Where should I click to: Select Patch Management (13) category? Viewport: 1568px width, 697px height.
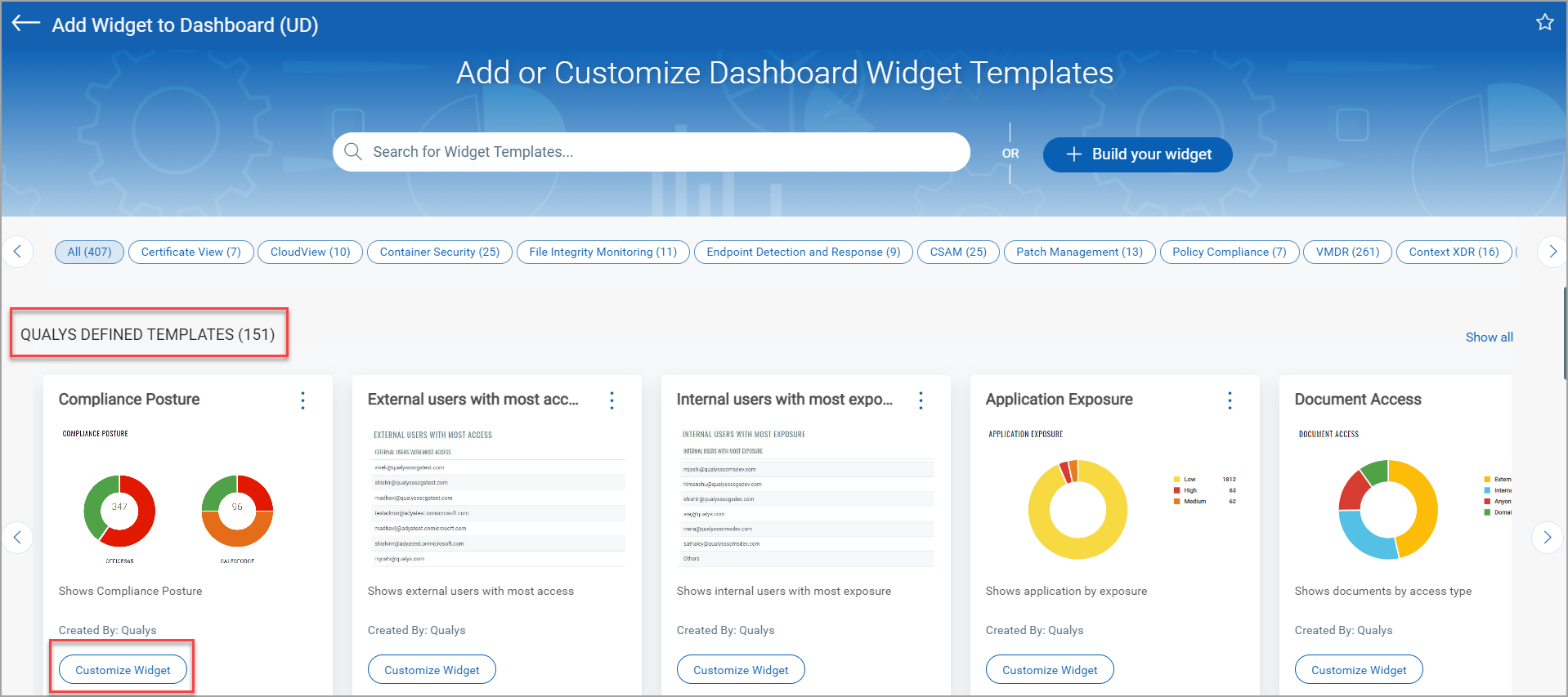[1079, 252]
